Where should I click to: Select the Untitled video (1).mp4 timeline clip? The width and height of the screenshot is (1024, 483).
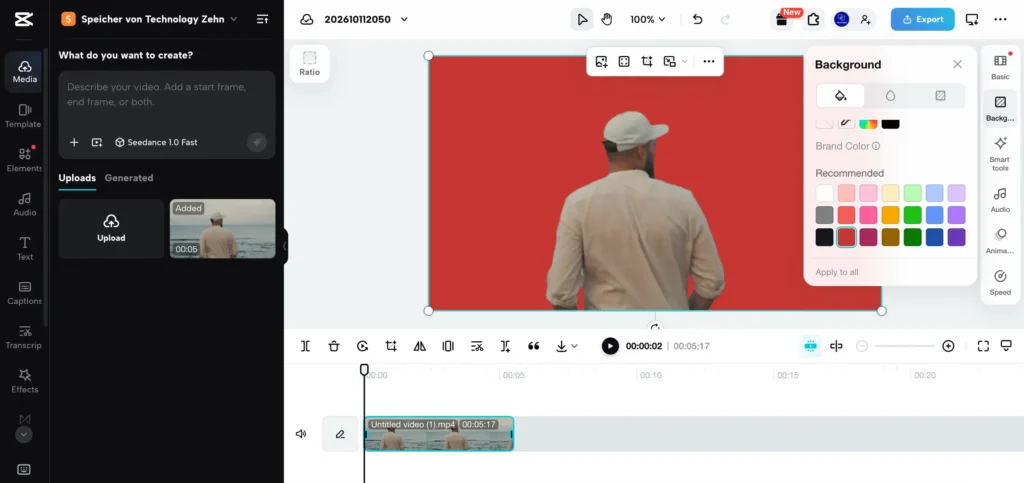pos(439,433)
